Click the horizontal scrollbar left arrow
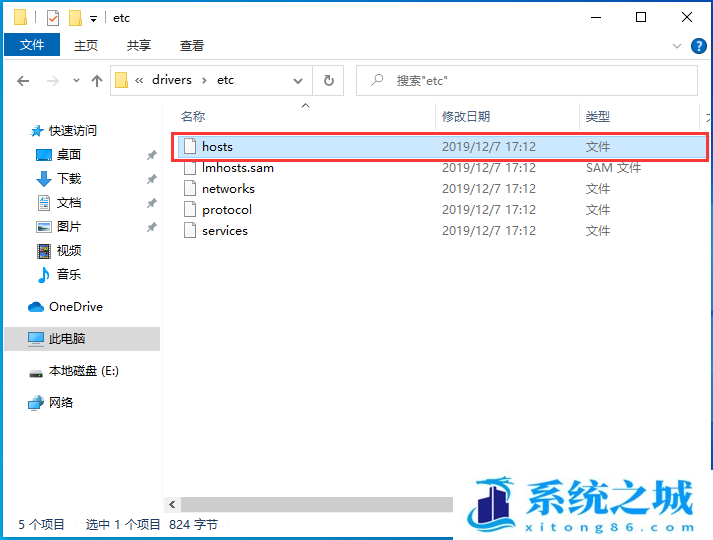Image resolution: width=713 pixels, height=540 pixels. pyautogui.click(x=172, y=504)
